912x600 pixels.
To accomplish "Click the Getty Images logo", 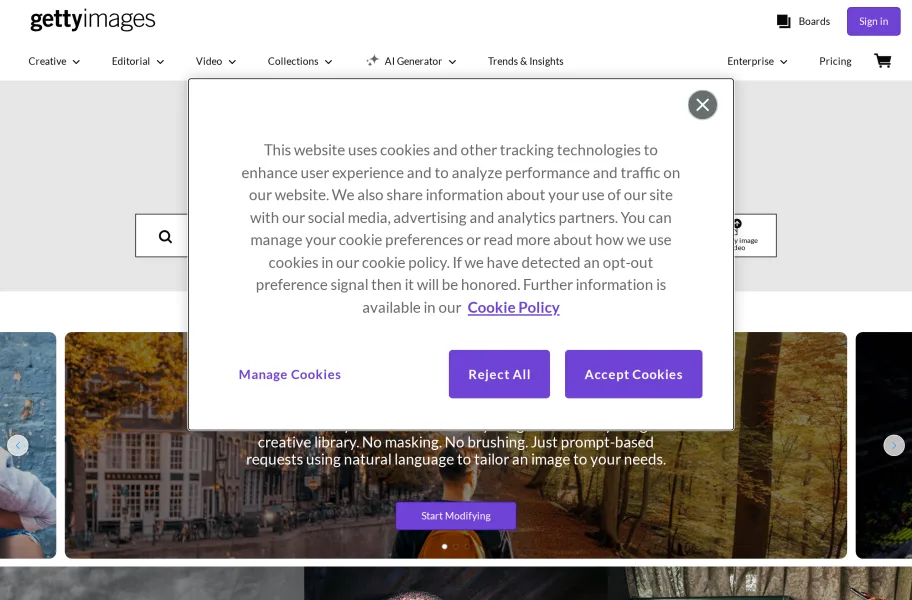I will [92, 20].
